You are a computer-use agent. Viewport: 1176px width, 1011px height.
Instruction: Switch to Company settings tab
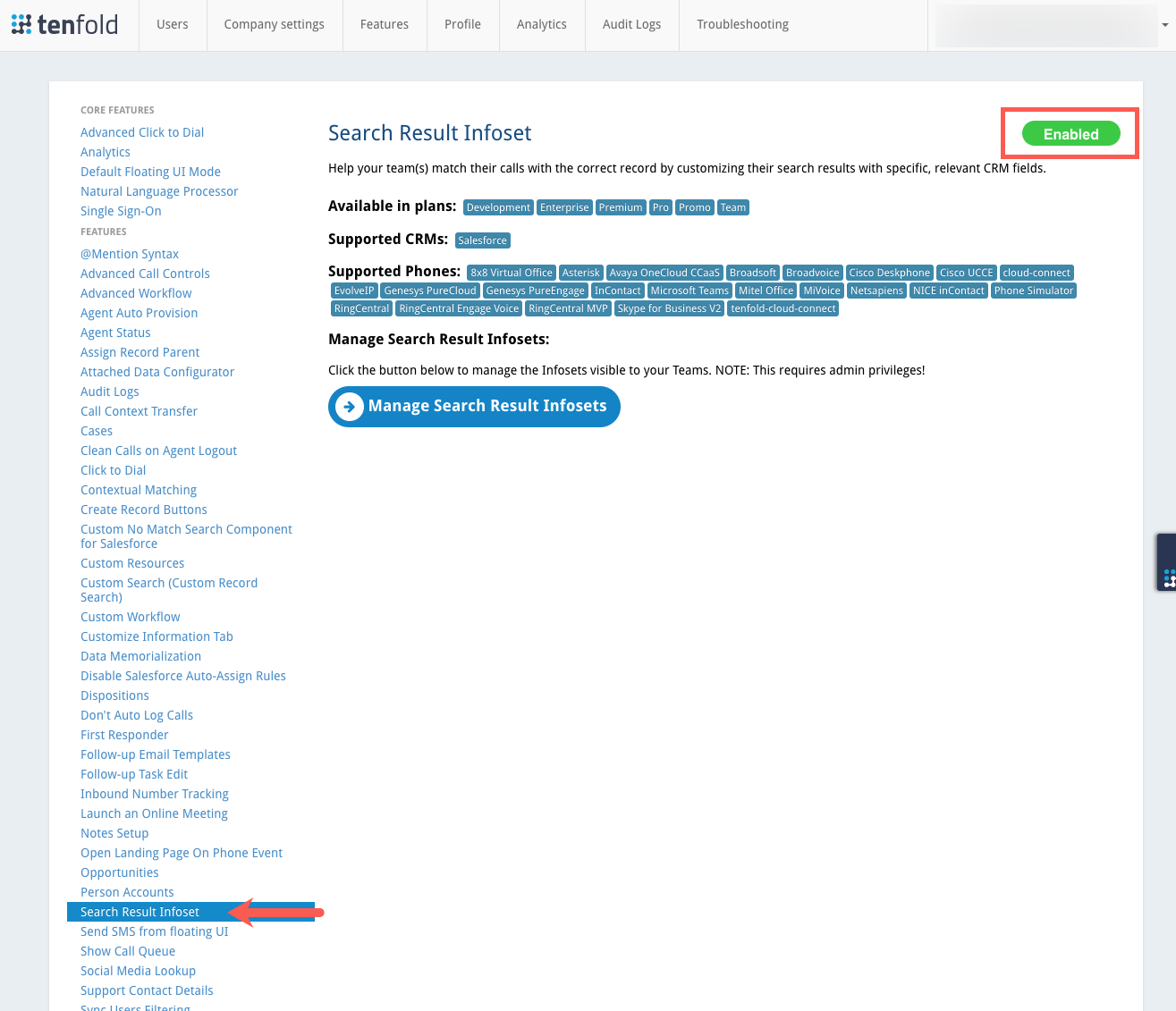point(274,25)
